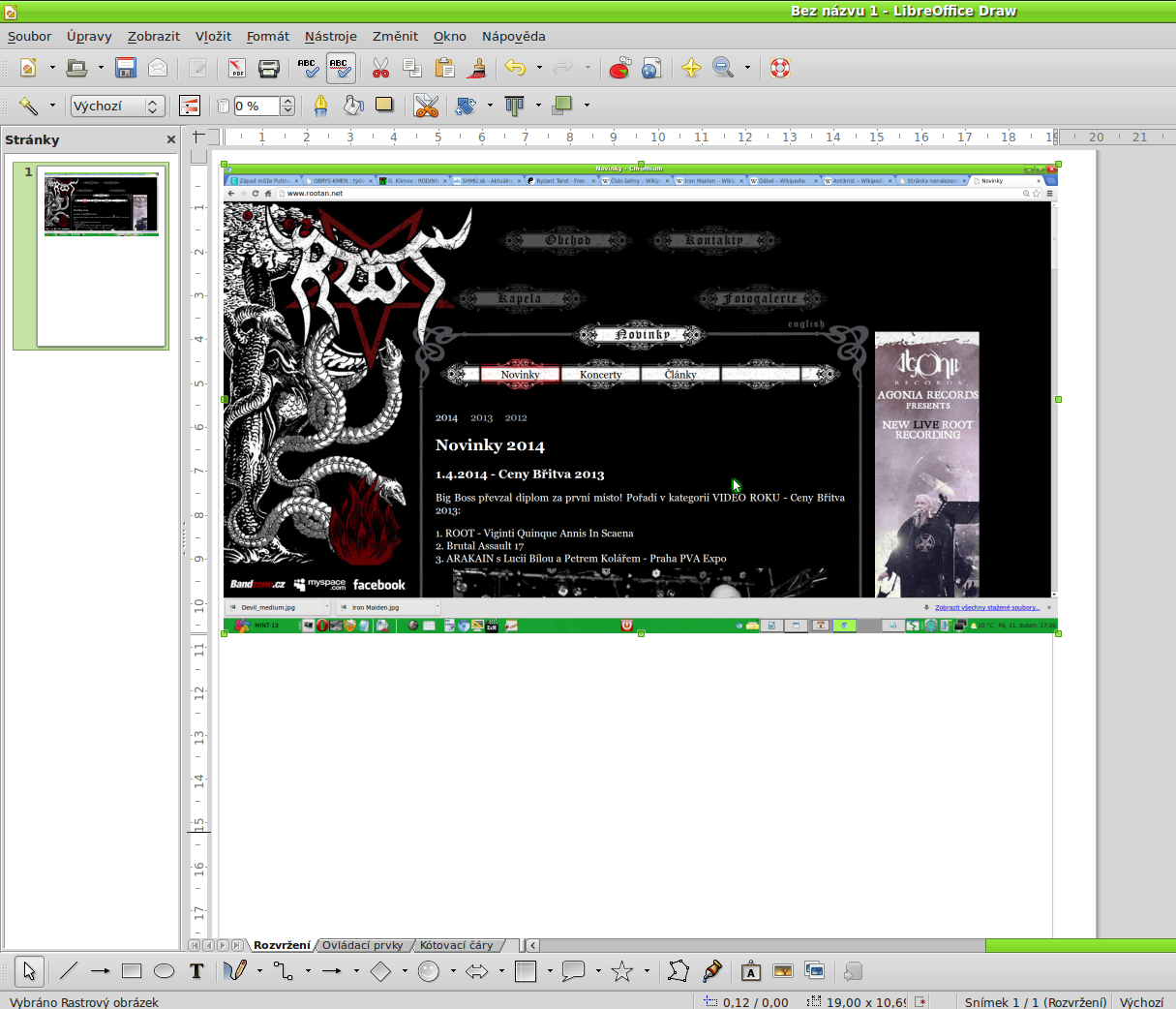Activate the Select arrow tool

point(29,971)
